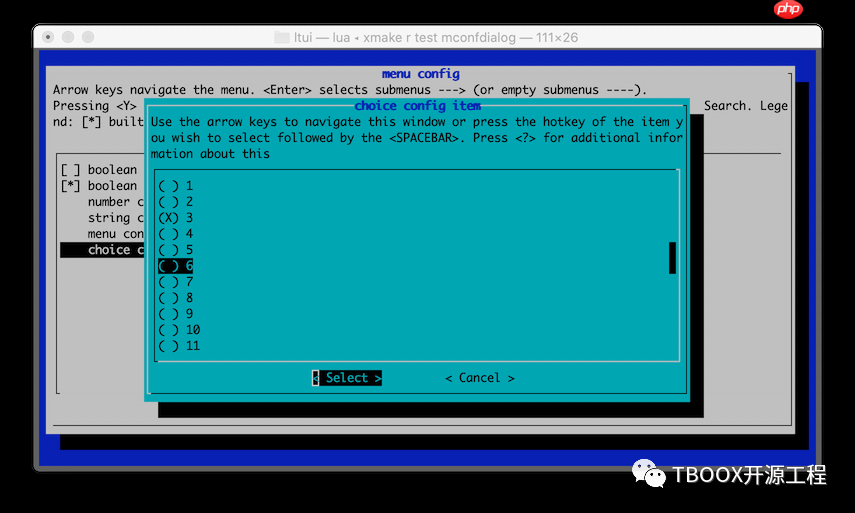Pick the highlighted option 6
855x513 pixels.
[176, 265]
